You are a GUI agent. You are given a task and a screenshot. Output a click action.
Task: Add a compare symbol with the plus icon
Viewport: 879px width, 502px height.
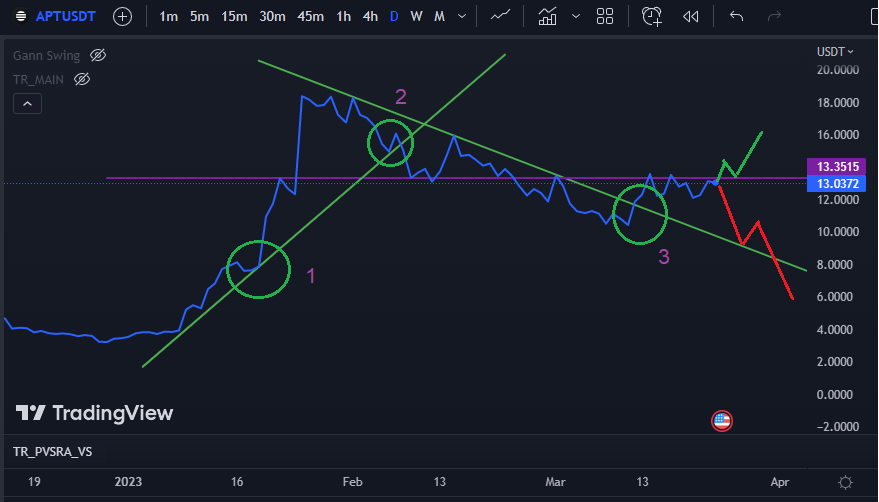[x=122, y=16]
